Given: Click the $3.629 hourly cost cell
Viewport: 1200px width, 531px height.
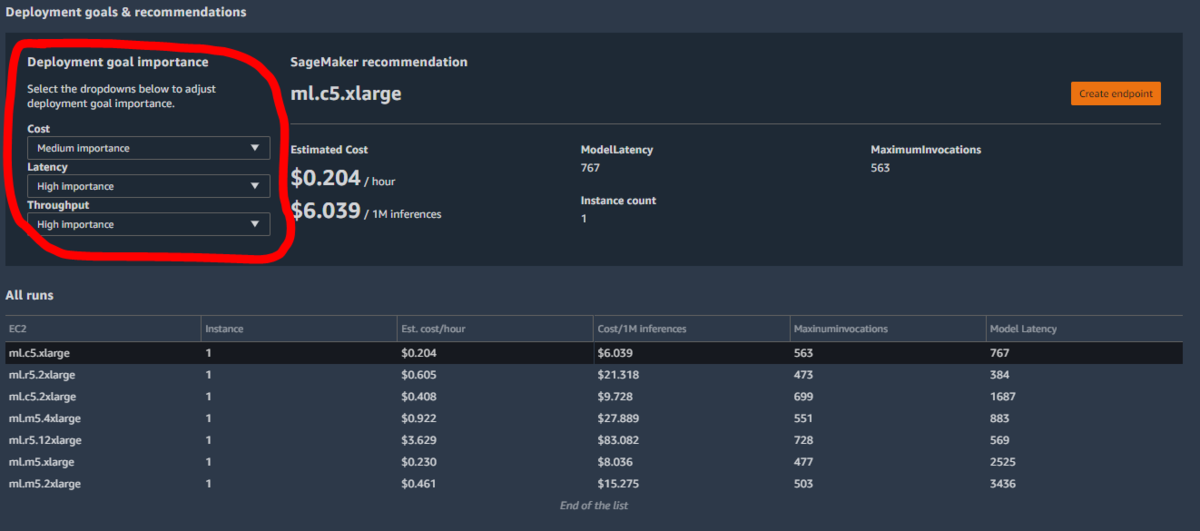Looking at the screenshot, I should coord(419,440).
